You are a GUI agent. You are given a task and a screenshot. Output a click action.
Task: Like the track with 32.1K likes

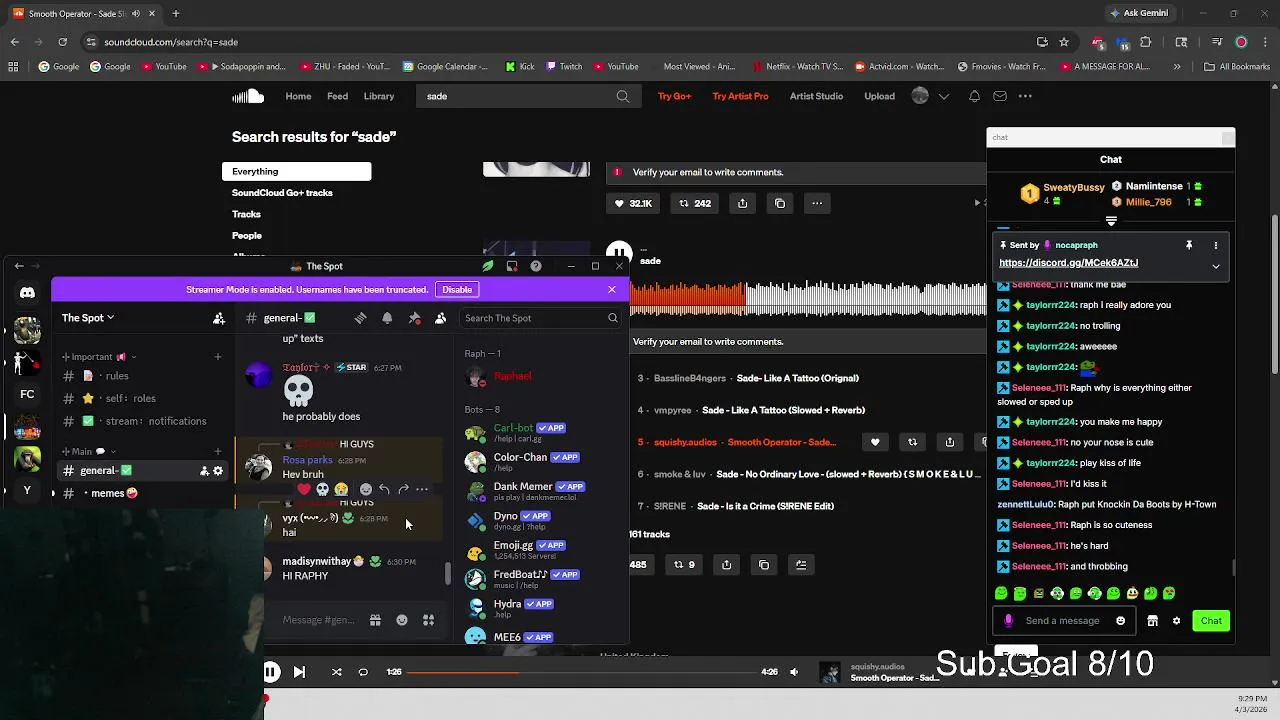click(633, 203)
